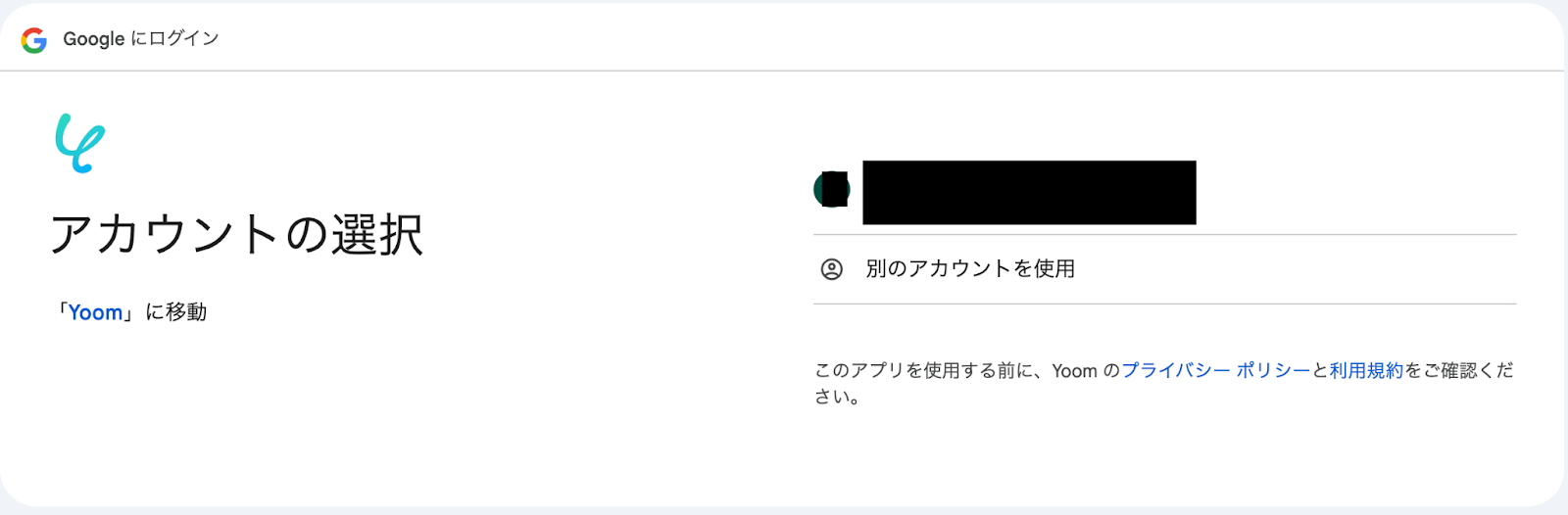Screen dimensions: 1568x515
Task: Click the アカウントの選択 heading
Action: [236, 235]
